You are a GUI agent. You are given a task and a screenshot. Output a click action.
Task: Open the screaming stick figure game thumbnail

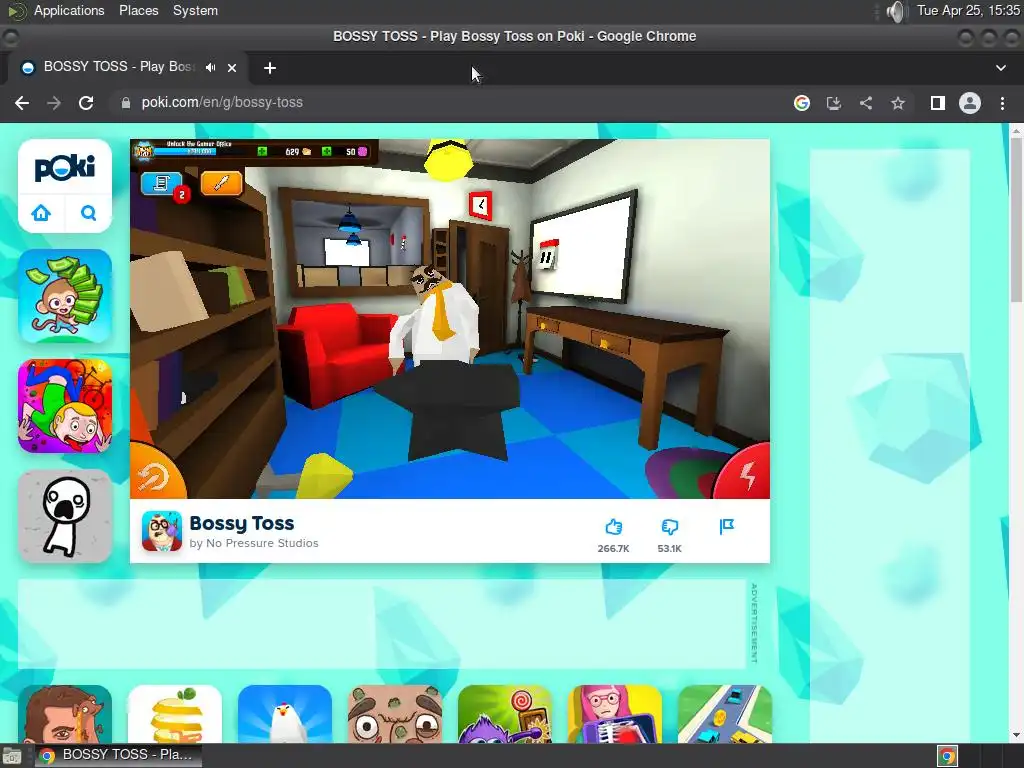[65, 516]
